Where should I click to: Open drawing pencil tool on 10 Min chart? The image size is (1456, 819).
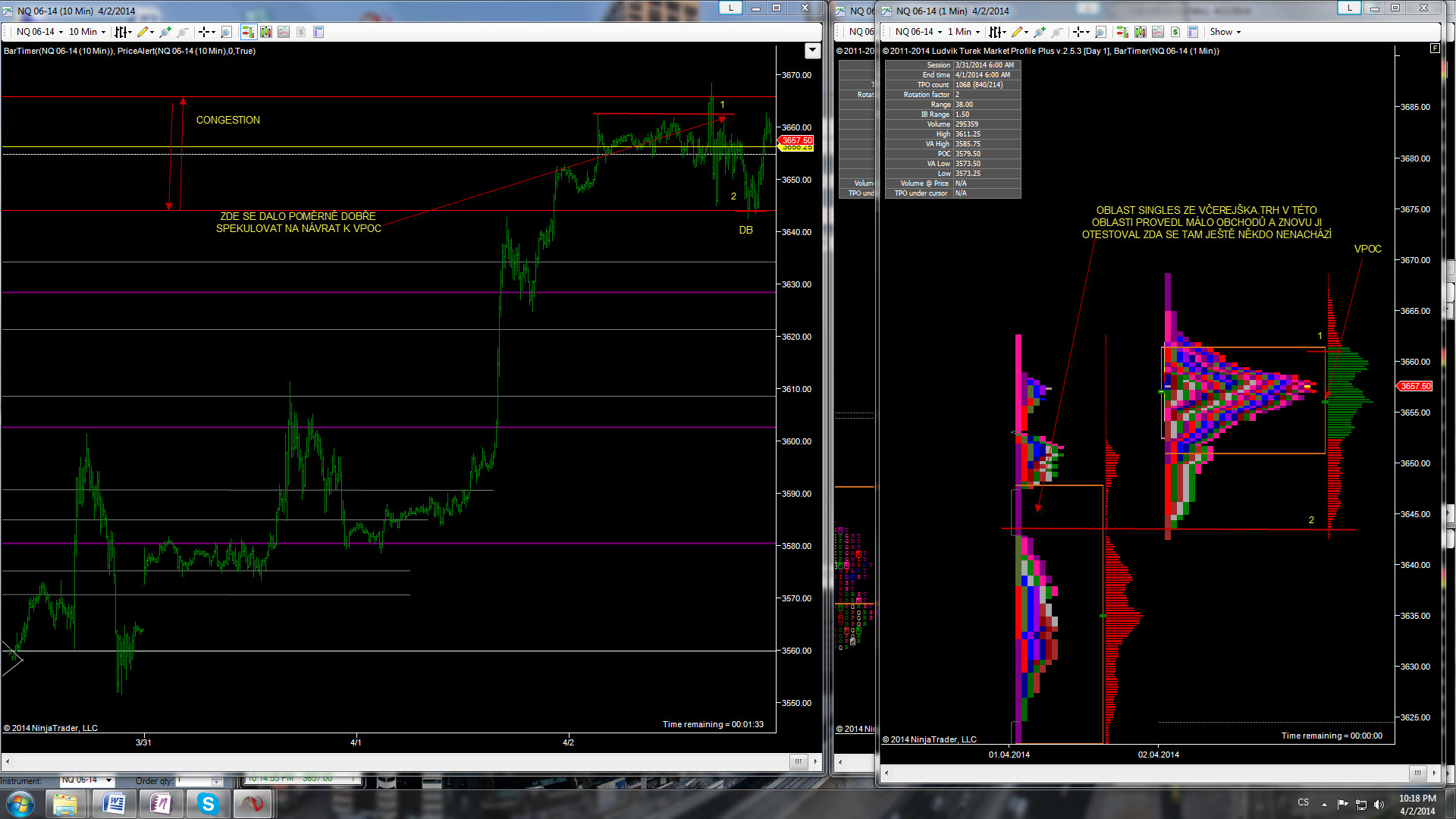click(143, 32)
